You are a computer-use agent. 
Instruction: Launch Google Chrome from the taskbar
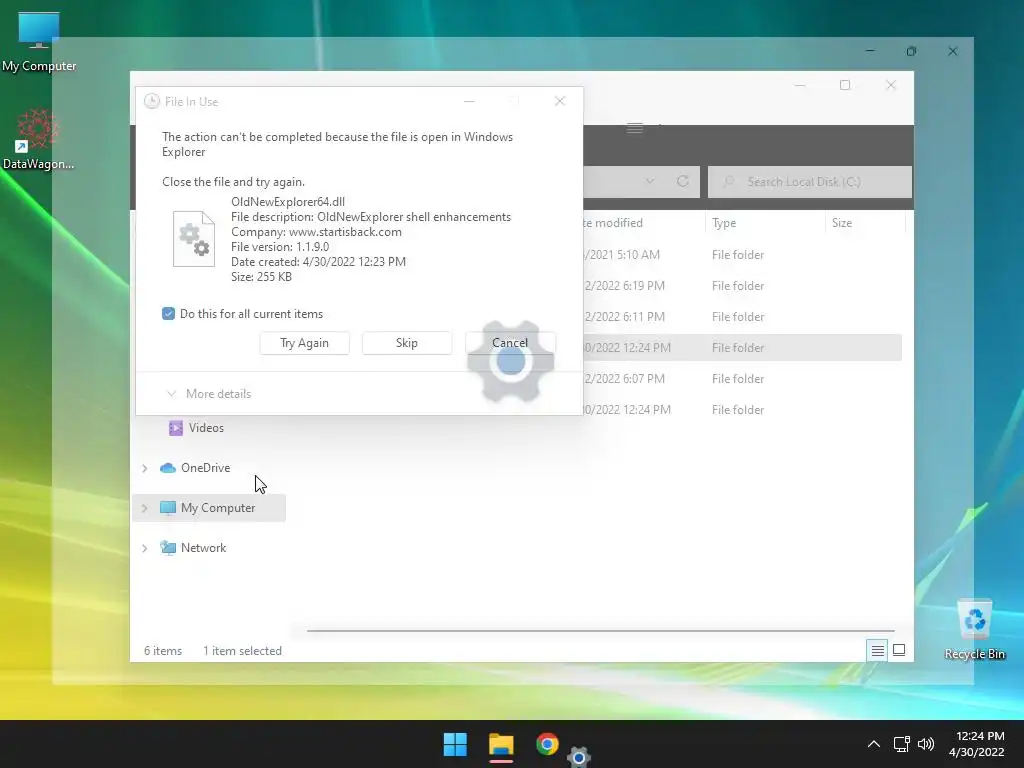click(x=547, y=744)
